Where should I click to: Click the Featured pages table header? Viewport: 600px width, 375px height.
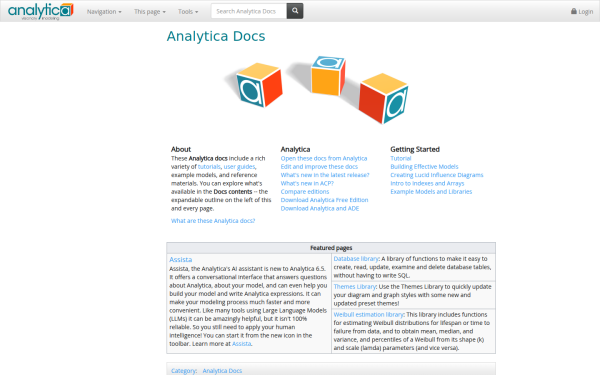click(x=331, y=248)
